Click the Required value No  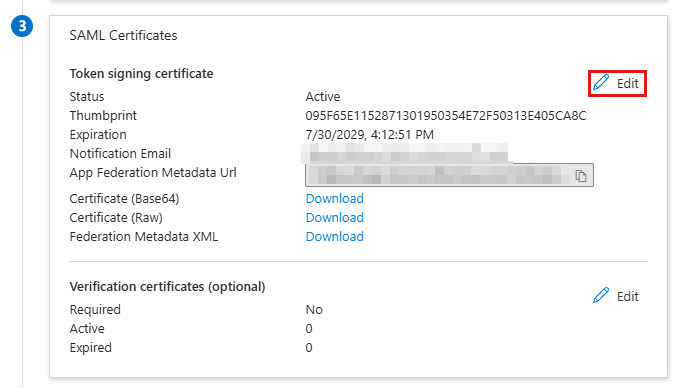pos(314,309)
